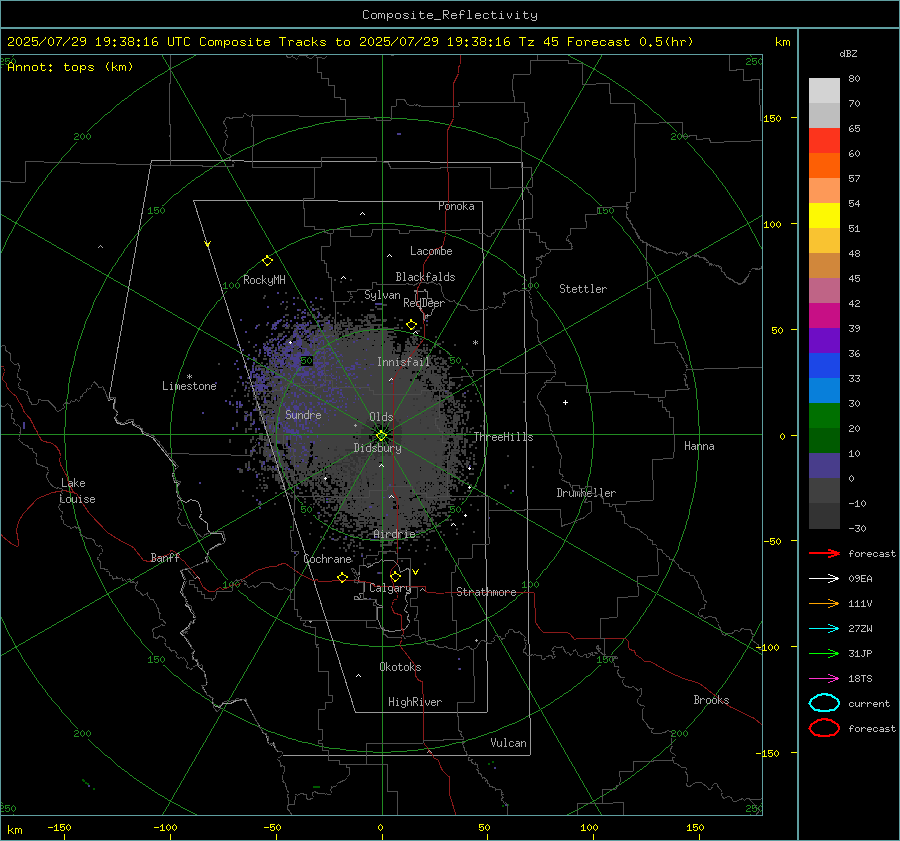Click the UTC timestamp header text
Screen dimensions: 900x841
point(99,42)
